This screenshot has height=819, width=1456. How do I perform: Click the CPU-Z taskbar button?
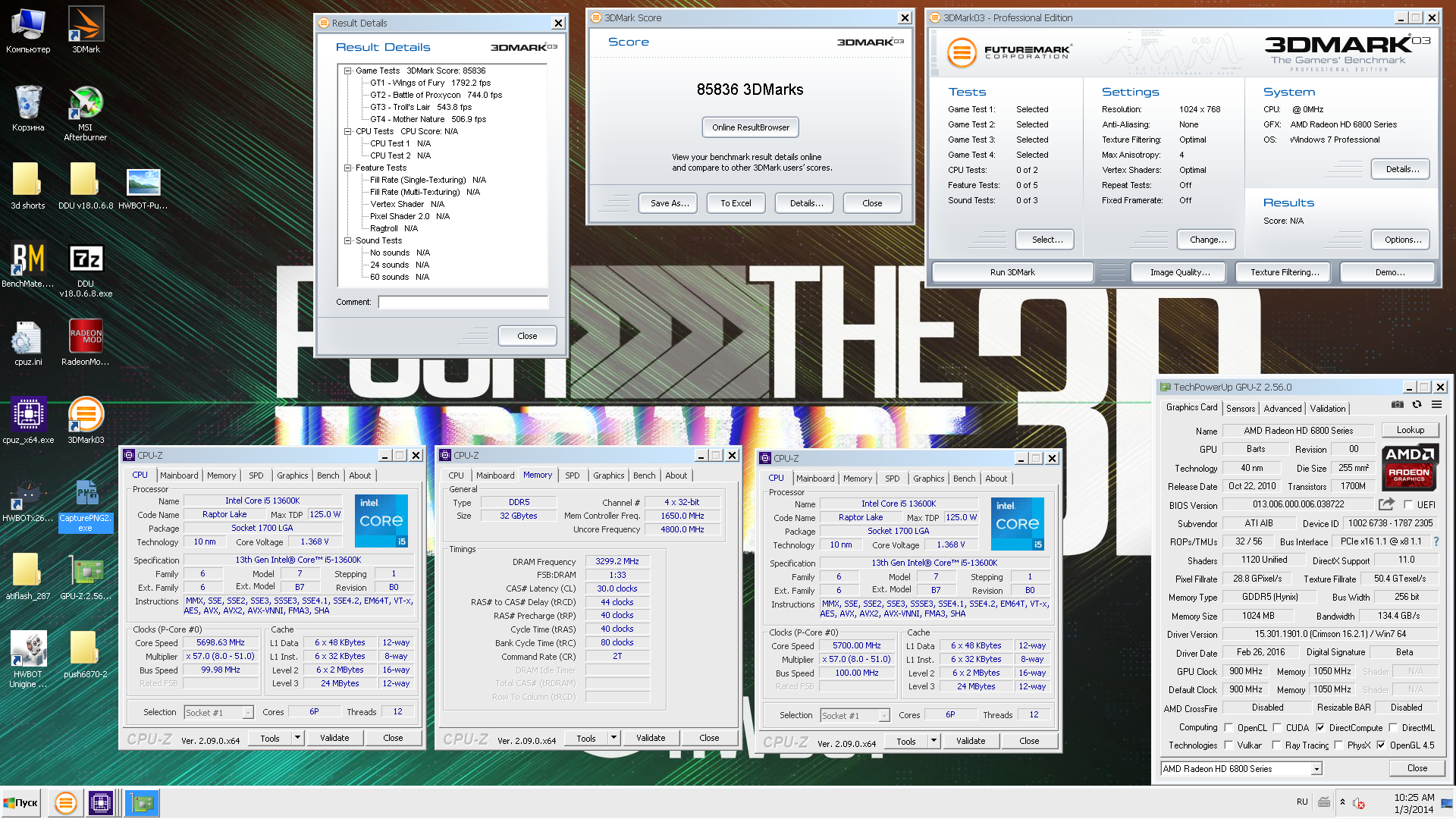(x=101, y=802)
